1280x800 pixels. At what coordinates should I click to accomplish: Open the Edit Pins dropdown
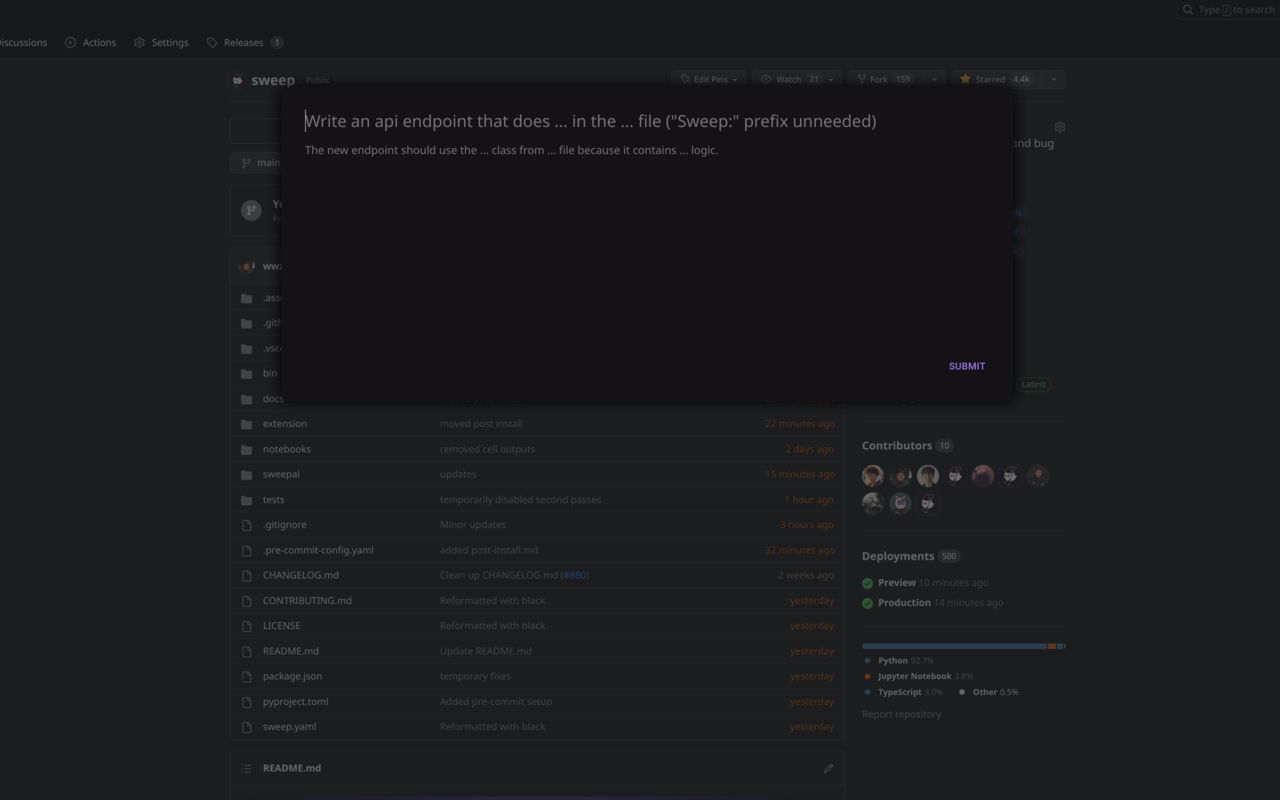point(709,79)
